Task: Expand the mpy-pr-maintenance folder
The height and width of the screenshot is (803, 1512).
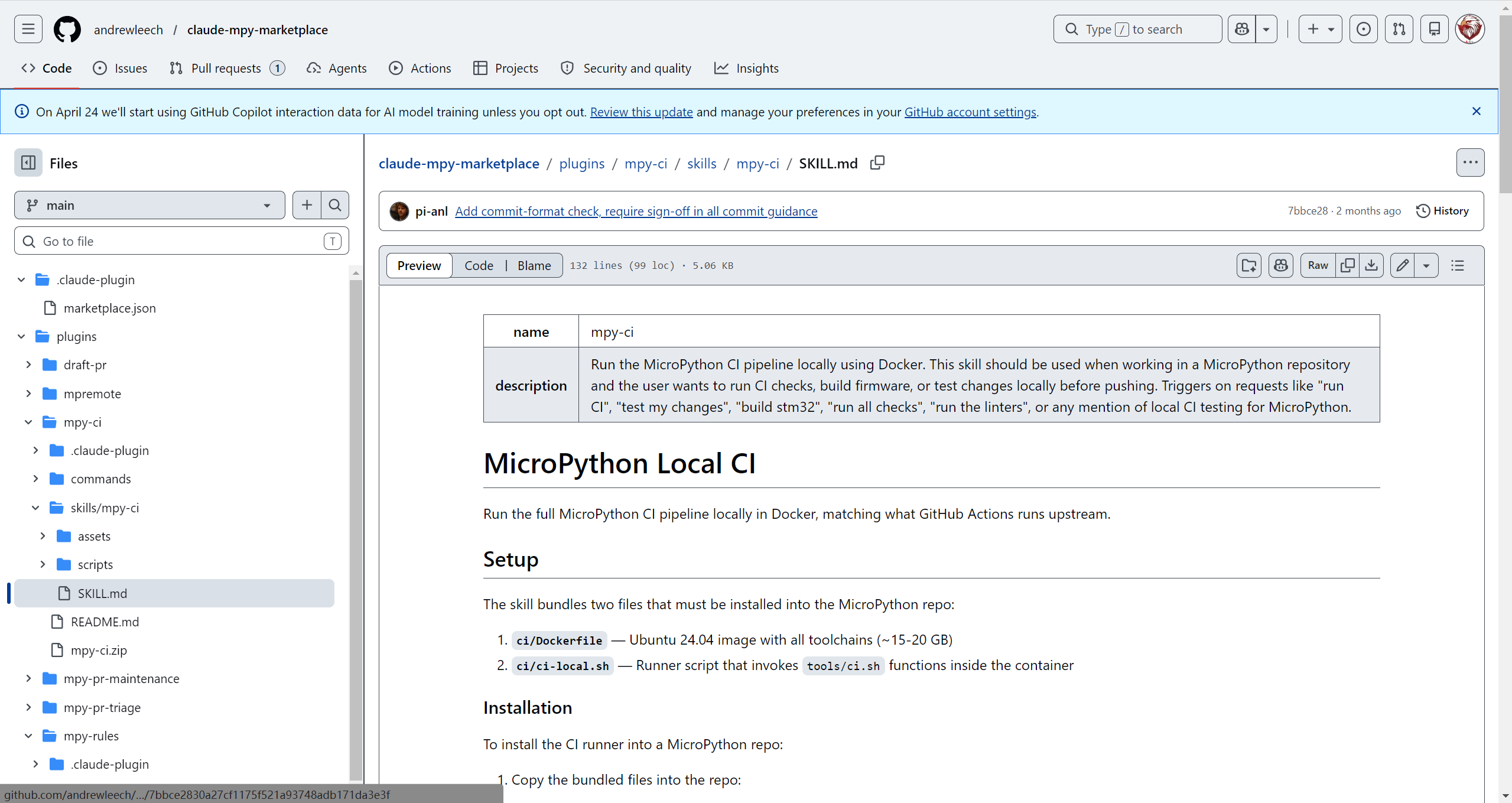Action: tap(28, 678)
